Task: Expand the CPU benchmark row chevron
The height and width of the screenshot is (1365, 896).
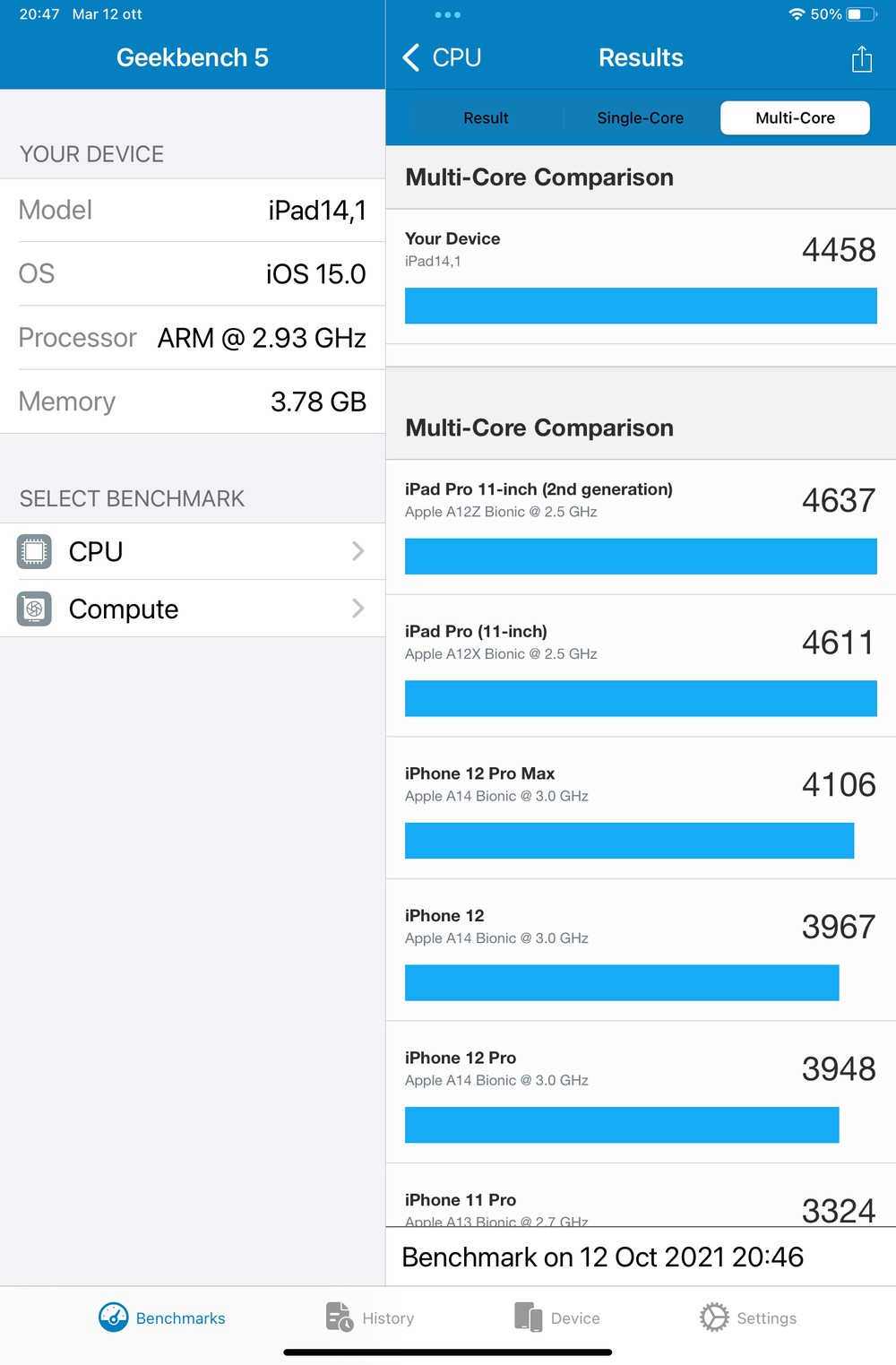Action: (358, 551)
